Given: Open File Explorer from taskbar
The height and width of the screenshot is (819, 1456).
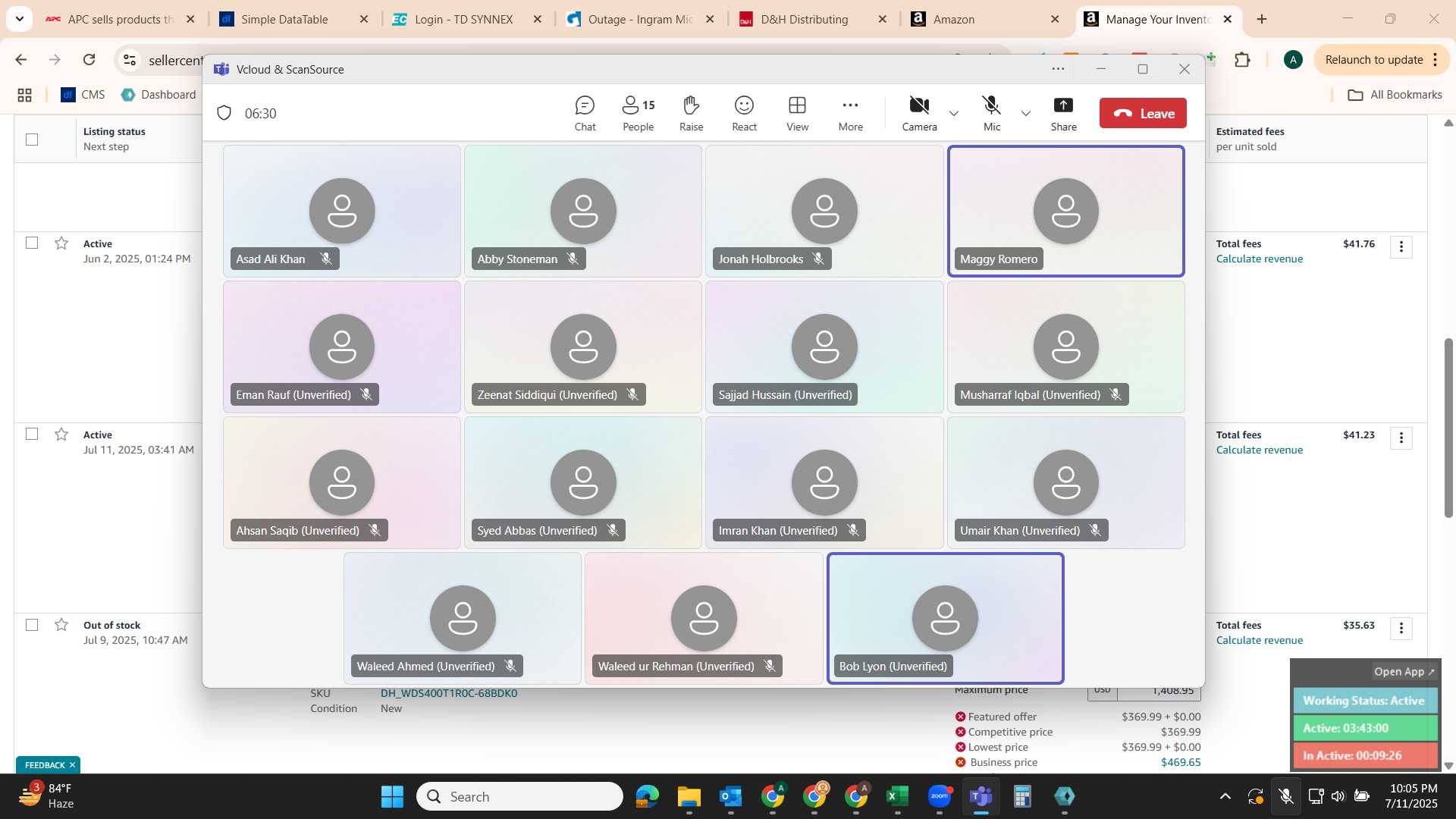Looking at the screenshot, I should click(689, 796).
